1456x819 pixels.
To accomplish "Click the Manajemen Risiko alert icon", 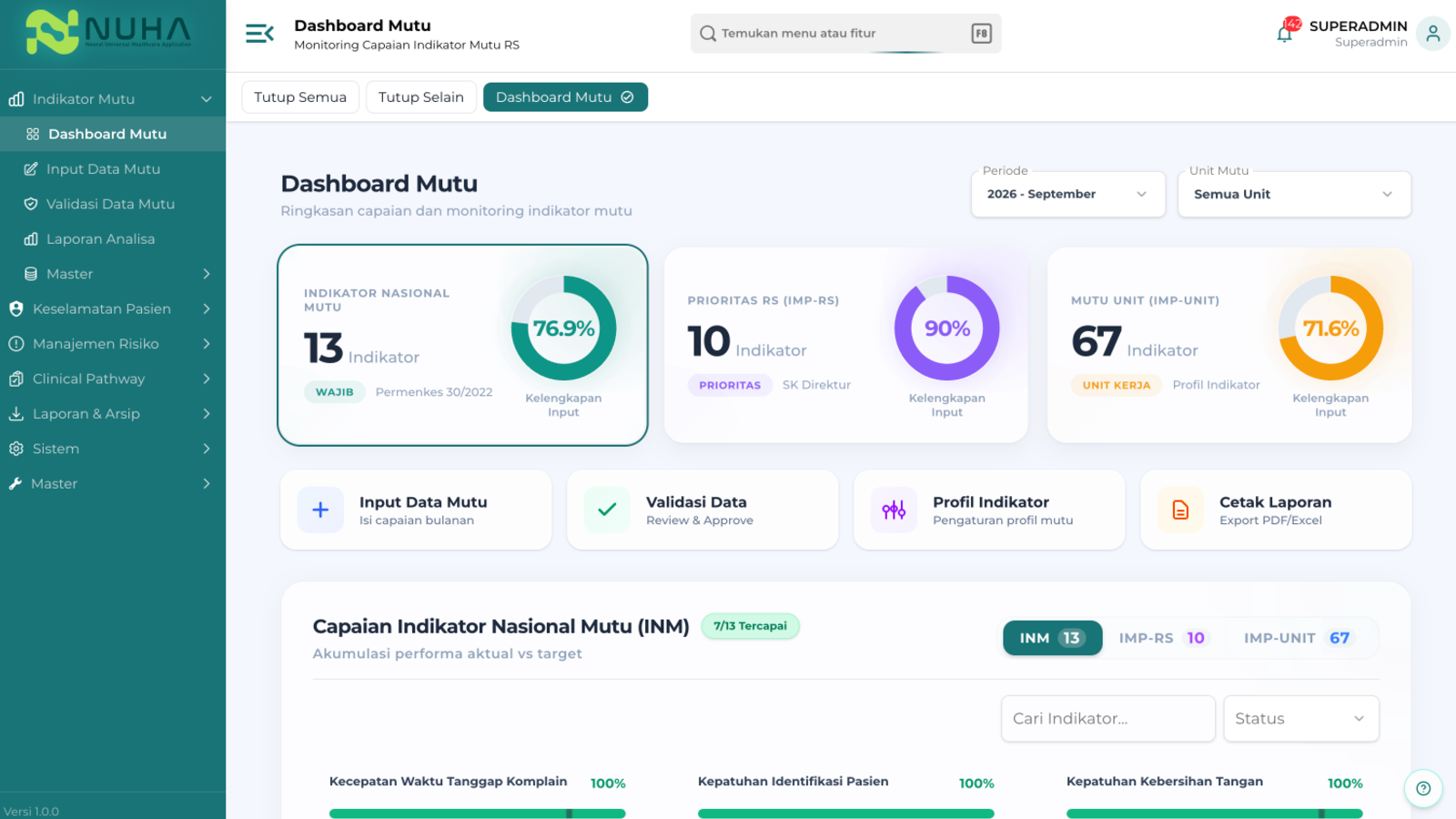I will coord(15,344).
